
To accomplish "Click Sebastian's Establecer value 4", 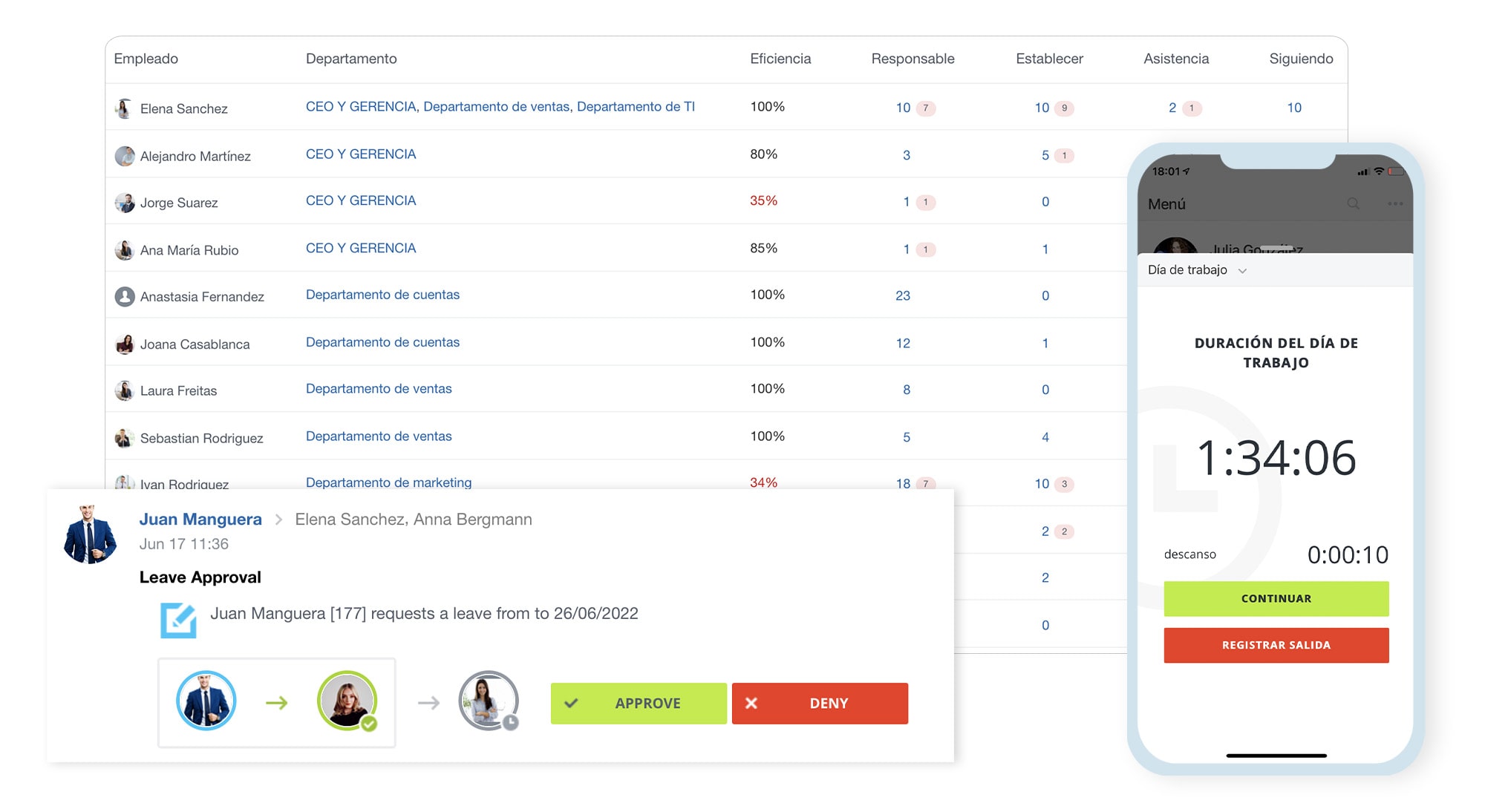I will click(x=1045, y=437).
